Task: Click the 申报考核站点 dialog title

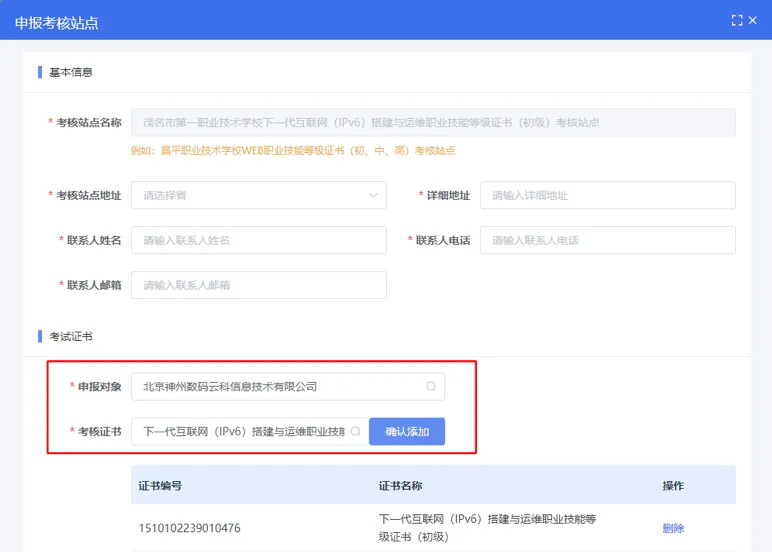Action: click(x=57, y=23)
